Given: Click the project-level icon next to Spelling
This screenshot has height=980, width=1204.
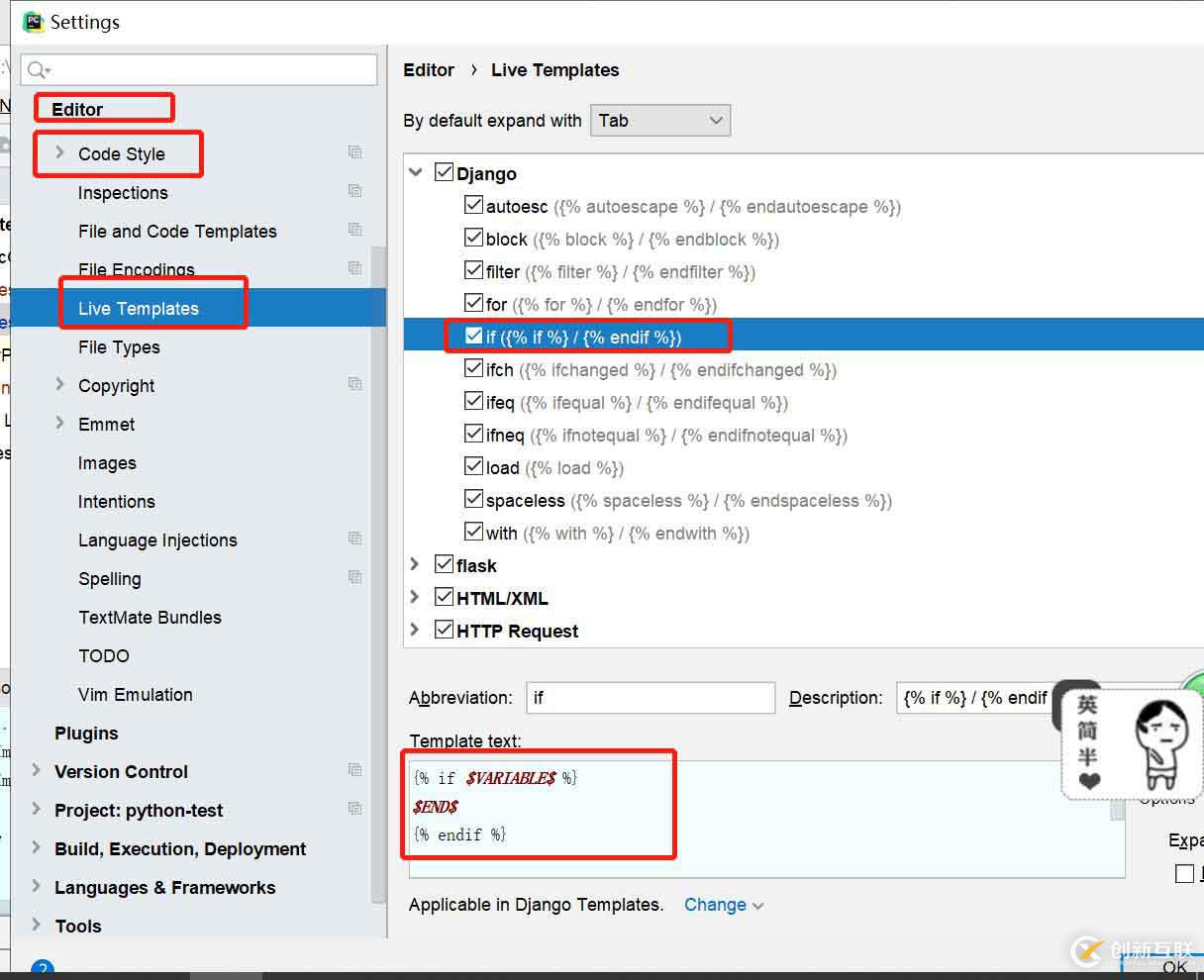Looking at the screenshot, I should click(354, 577).
